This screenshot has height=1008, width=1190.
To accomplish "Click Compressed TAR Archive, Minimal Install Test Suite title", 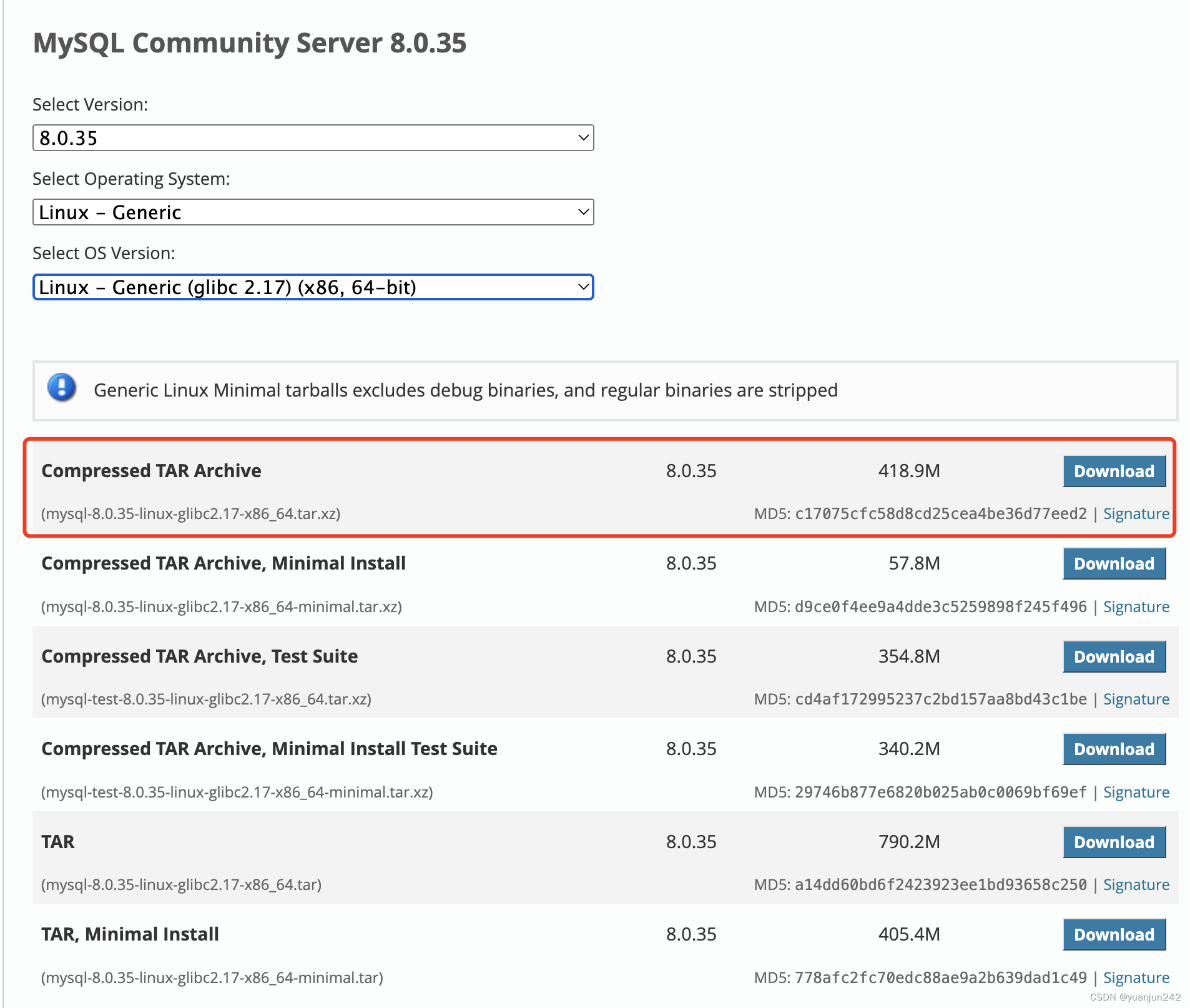I will pos(270,749).
